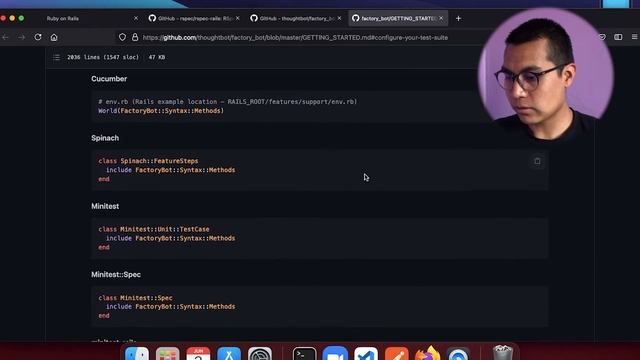The image size is (640, 360).
Task: Save page to Pocket
Action: [x=602, y=37]
